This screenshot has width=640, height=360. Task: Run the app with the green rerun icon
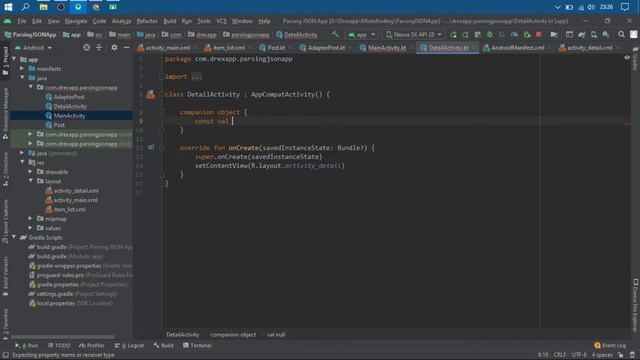pos(453,35)
